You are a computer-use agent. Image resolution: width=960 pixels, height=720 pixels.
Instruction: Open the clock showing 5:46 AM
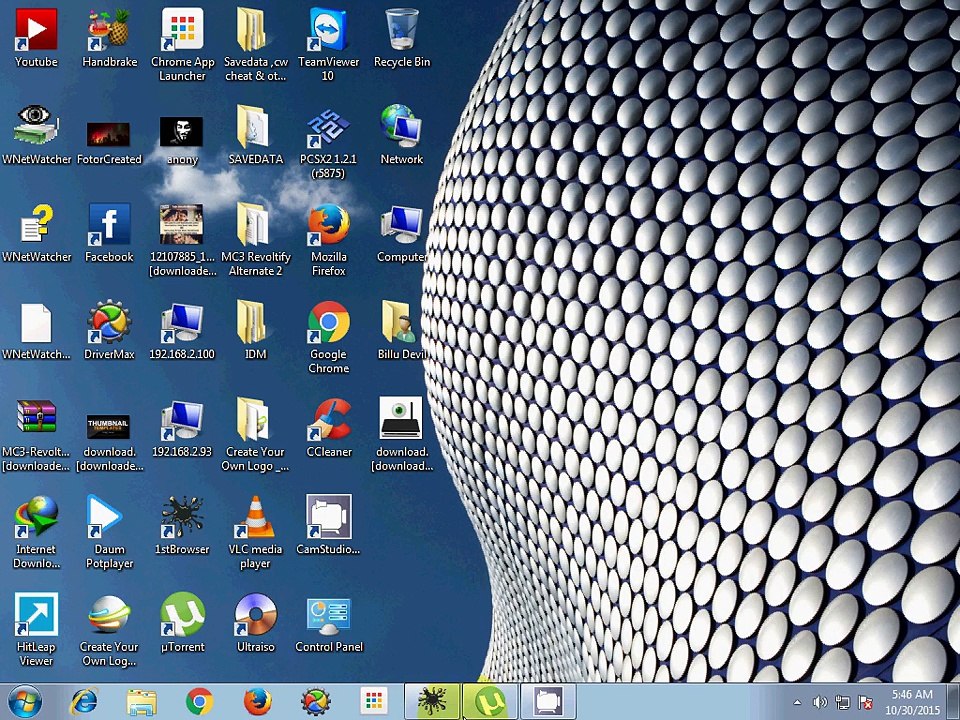point(913,702)
